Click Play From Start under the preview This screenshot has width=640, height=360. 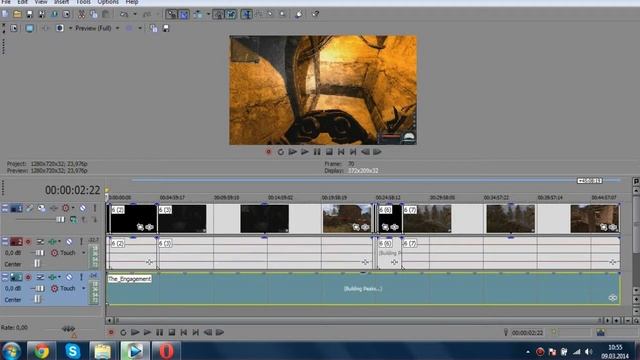pos(293,152)
